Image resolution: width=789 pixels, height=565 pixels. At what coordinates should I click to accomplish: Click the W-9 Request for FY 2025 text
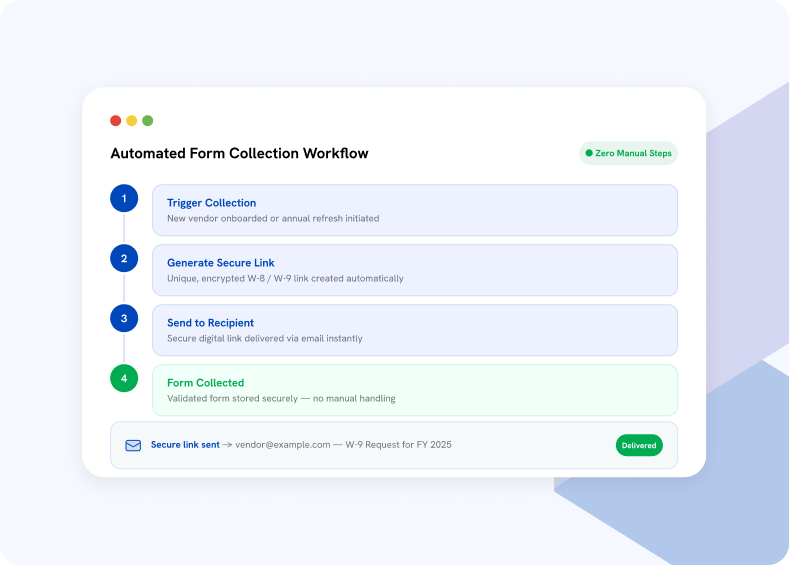coord(398,445)
